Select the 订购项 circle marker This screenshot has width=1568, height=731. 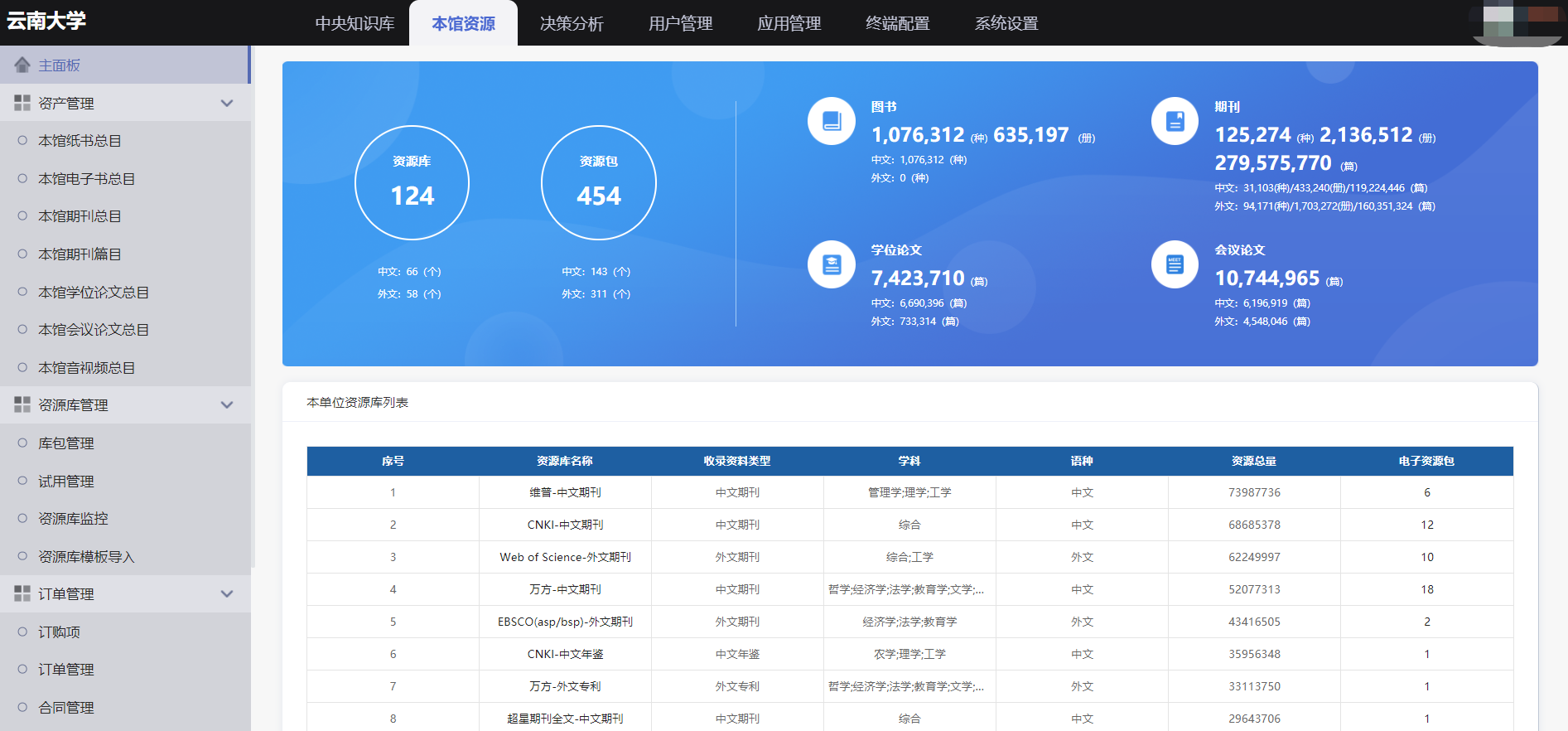click(x=22, y=632)
